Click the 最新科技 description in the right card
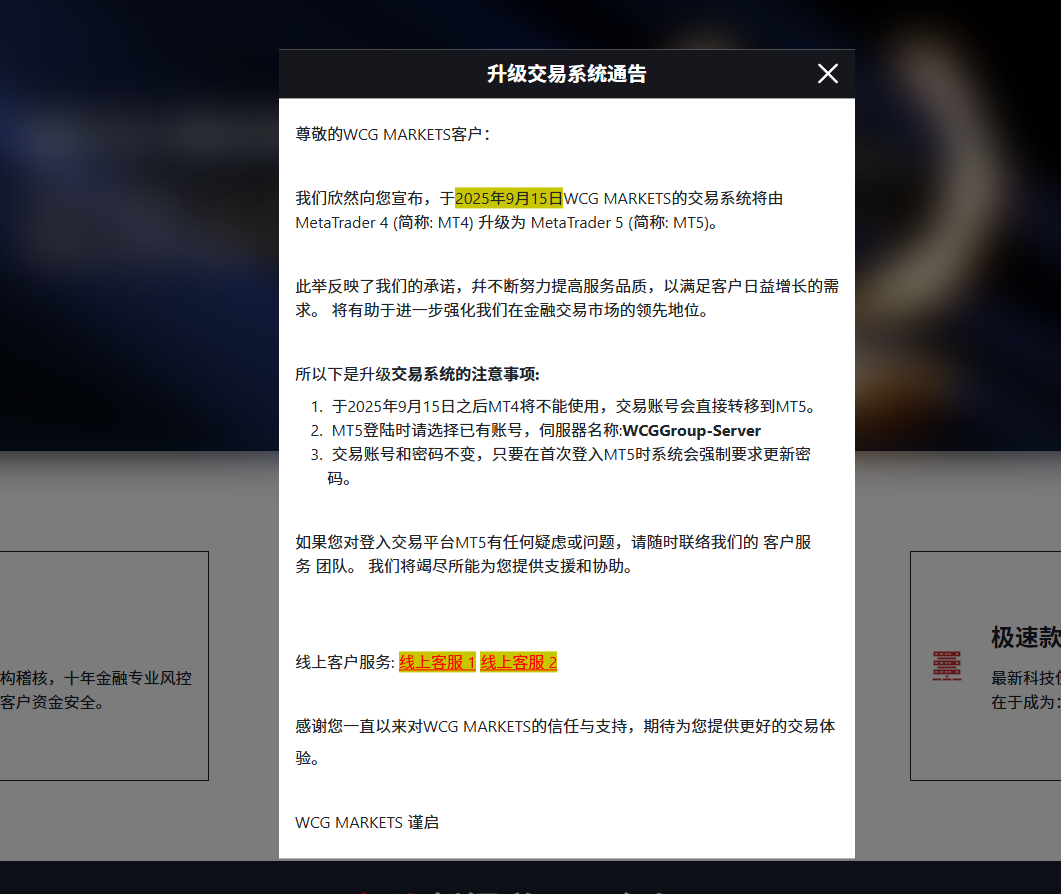Viewport: 1061px width, 894px height. (1024, 678)
